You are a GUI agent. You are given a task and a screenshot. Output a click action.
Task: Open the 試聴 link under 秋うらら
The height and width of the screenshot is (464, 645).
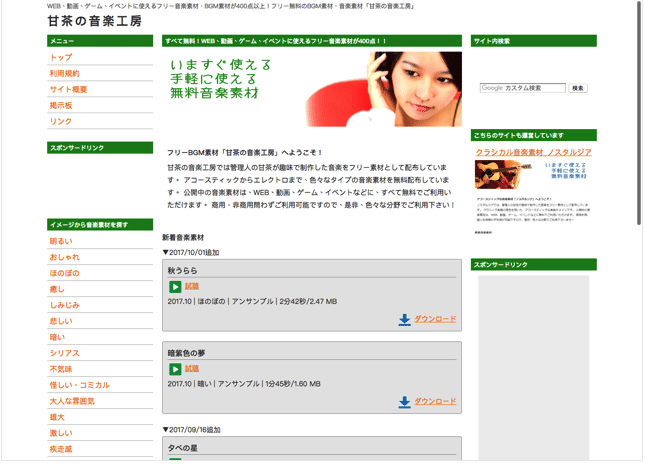pyautogui.click(x=192, y=286)
